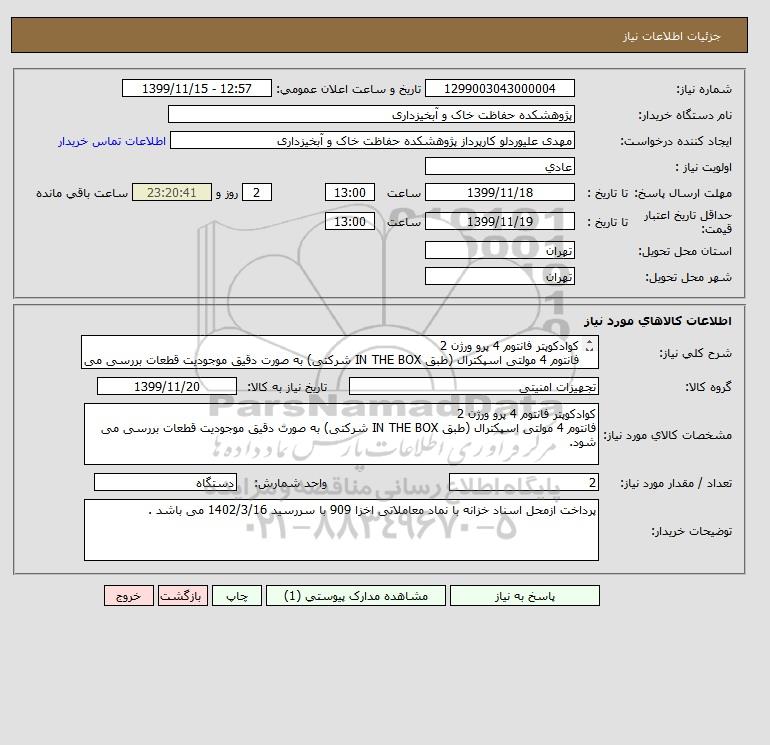770x745 pixels.
Task: Click the public announcement date field 1399/11/15 - 12:57
Action: (196, 88)
